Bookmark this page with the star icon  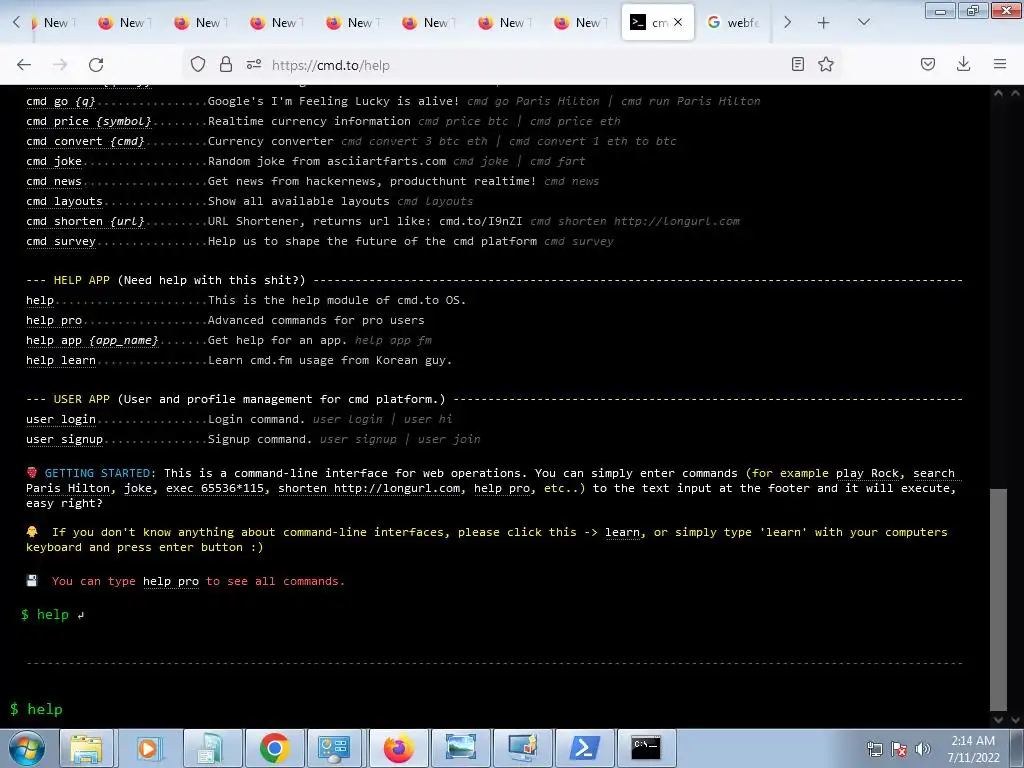(826, 64)
